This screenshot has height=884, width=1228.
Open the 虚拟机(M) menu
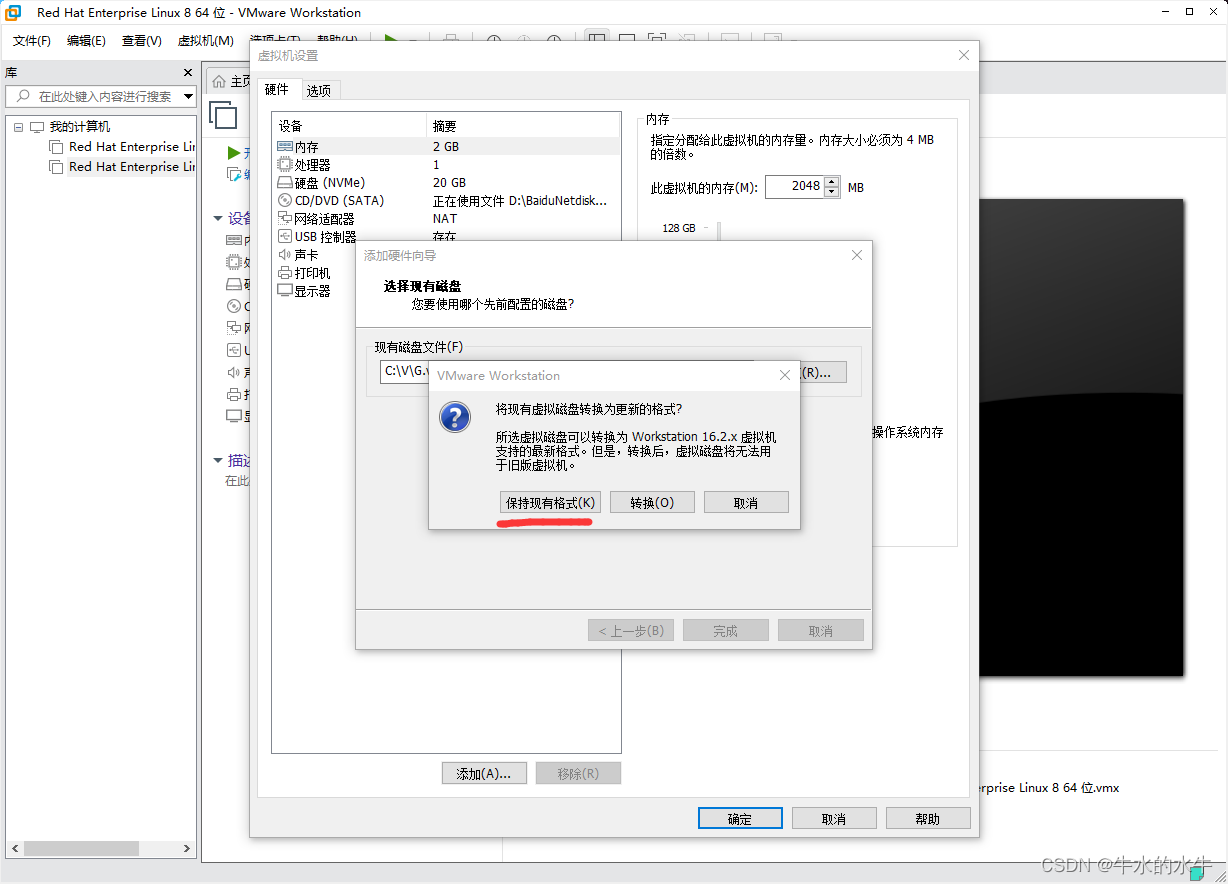[x=205, y=40]
